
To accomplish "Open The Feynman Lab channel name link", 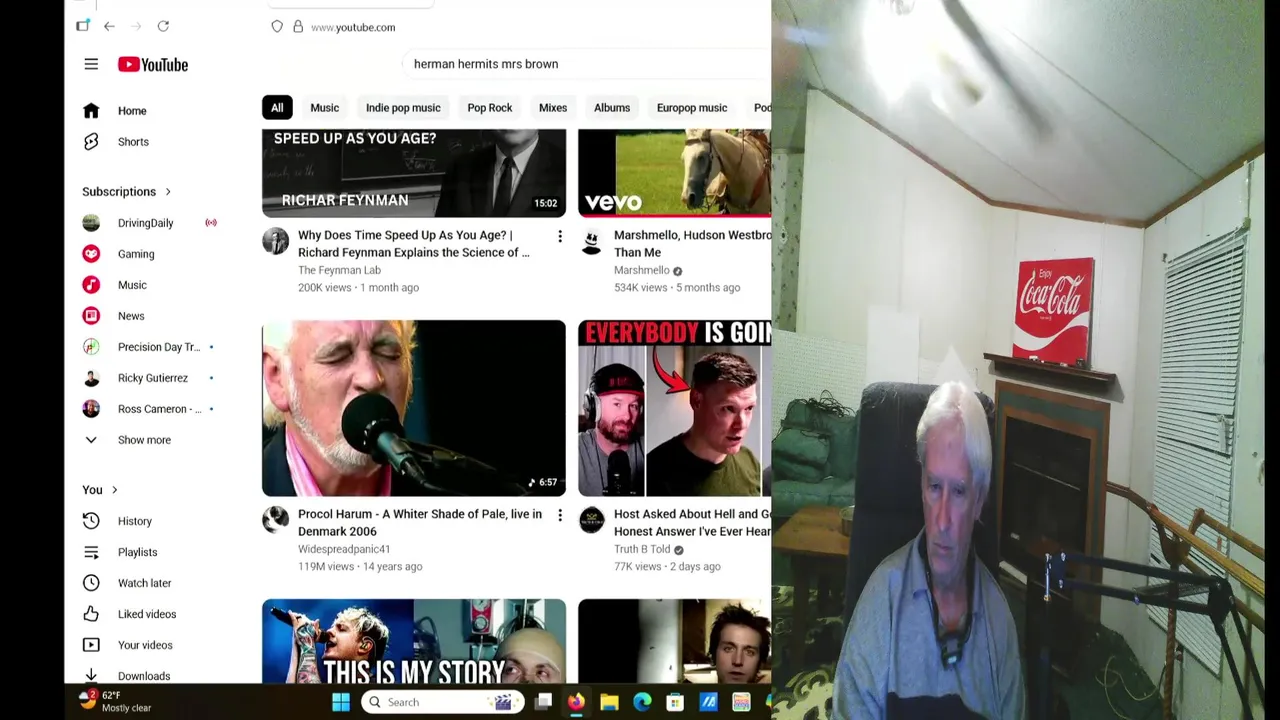I will (x=339, y=270).
